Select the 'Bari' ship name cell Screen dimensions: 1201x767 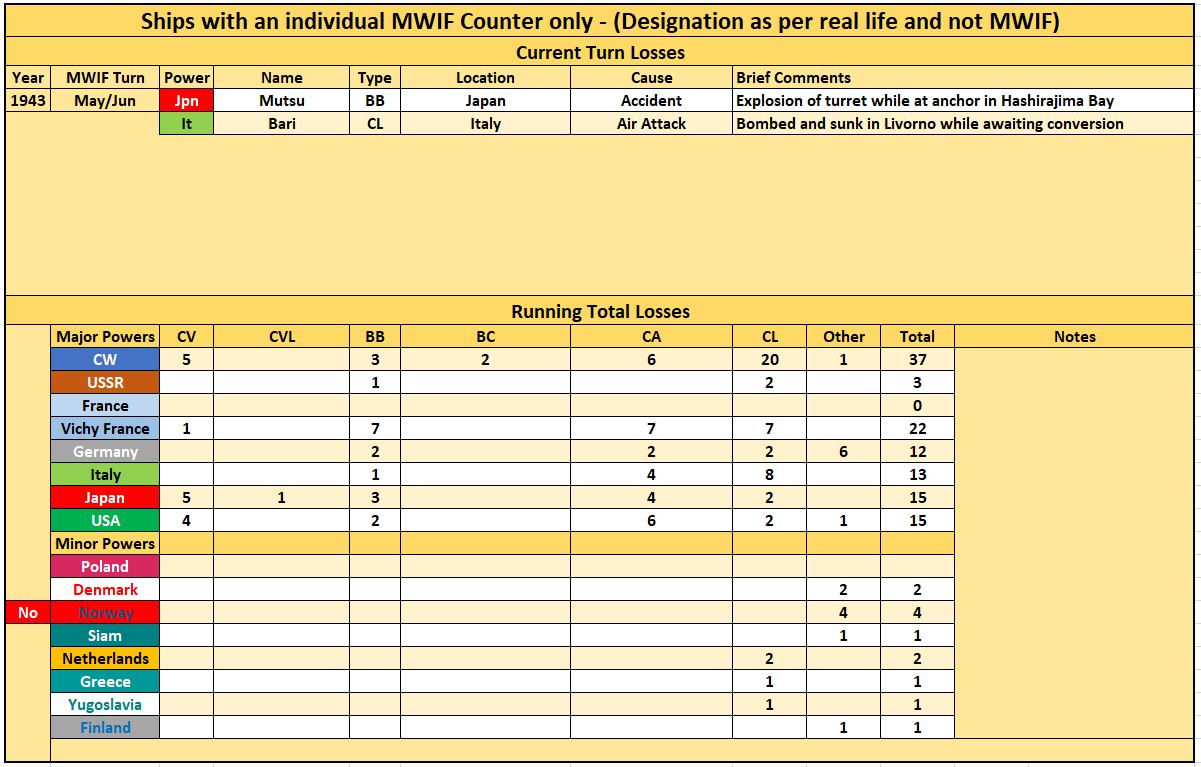(281, 124)
